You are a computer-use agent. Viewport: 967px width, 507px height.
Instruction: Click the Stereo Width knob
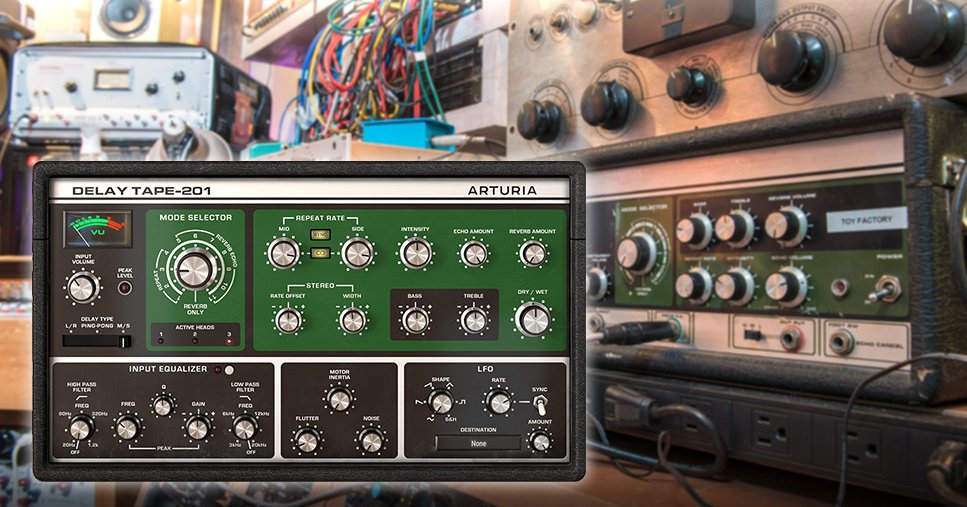point(351,320)
